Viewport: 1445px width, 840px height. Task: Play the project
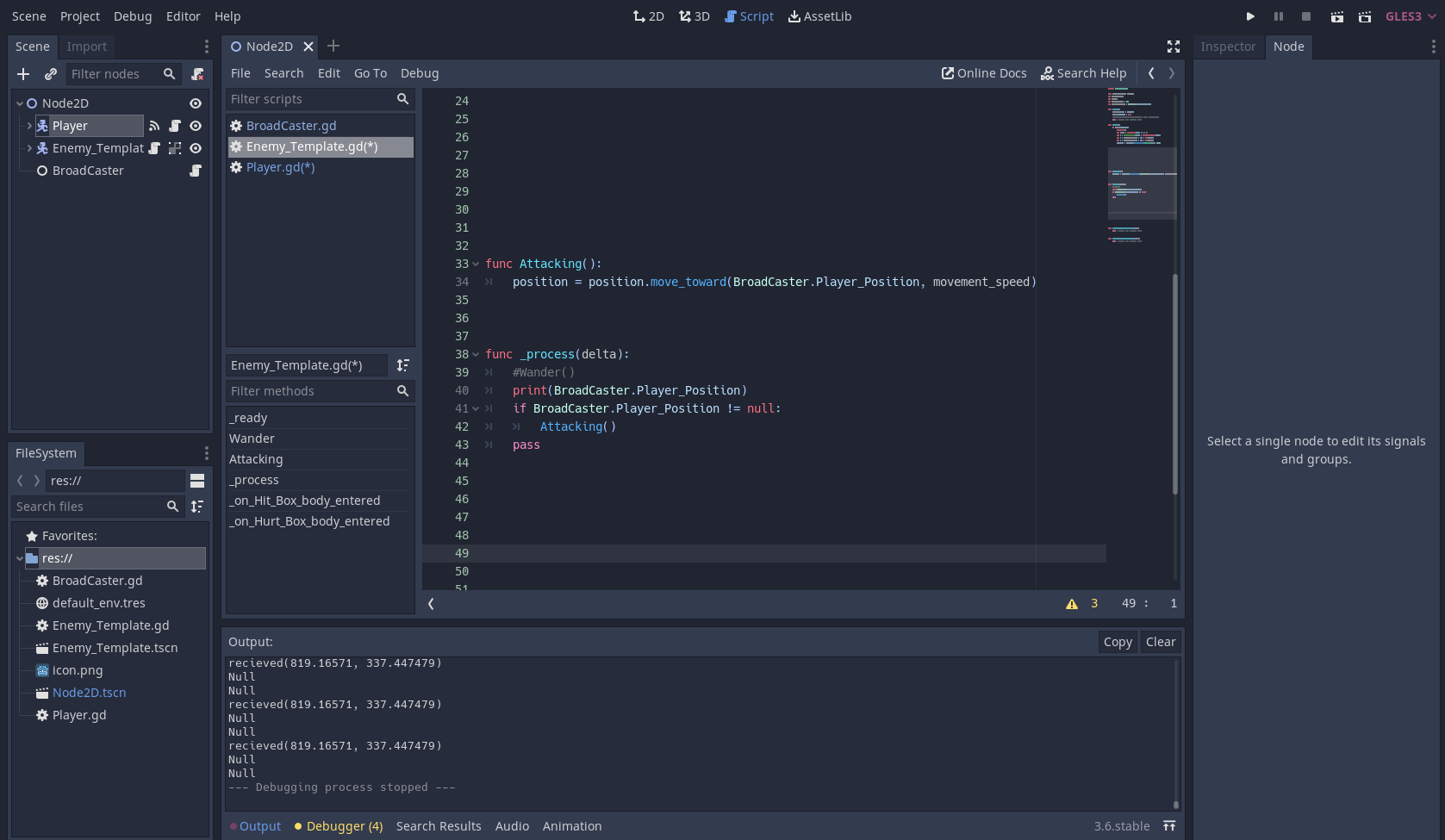click(x=1250, y=16)
